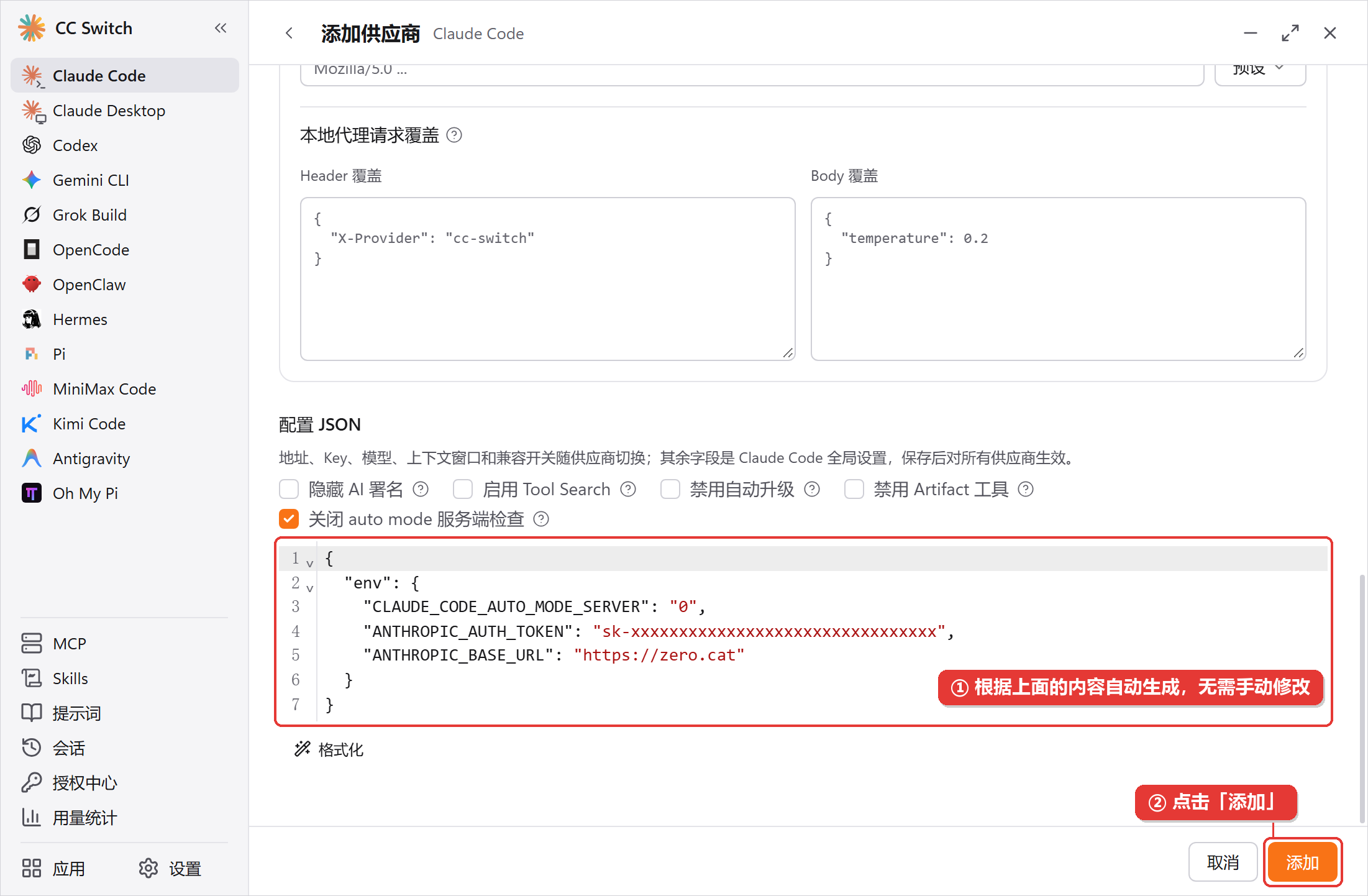
Task: Select MiniMax Code in sidebar
Action: [125, 389]
